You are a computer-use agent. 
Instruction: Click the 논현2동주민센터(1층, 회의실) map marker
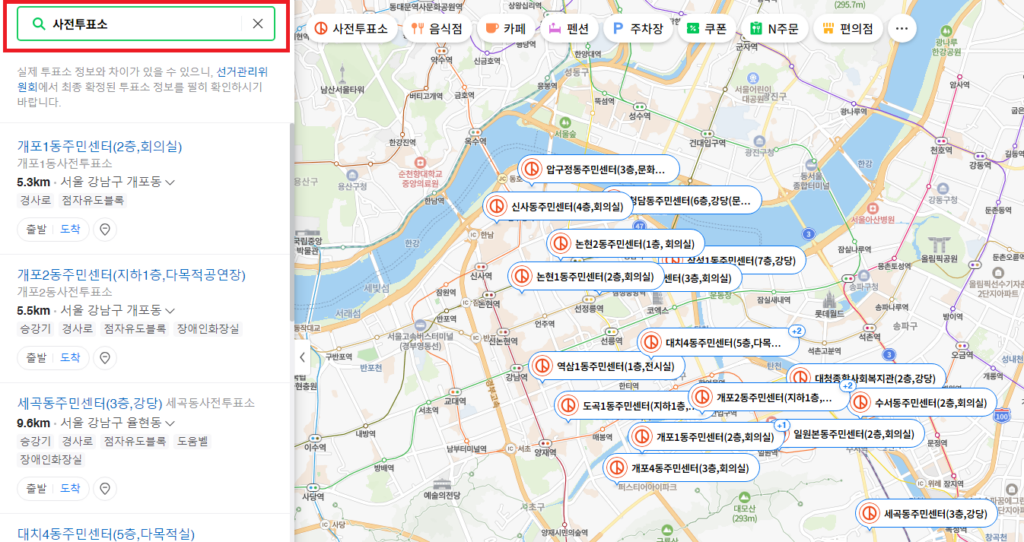[x=626, y=244]
